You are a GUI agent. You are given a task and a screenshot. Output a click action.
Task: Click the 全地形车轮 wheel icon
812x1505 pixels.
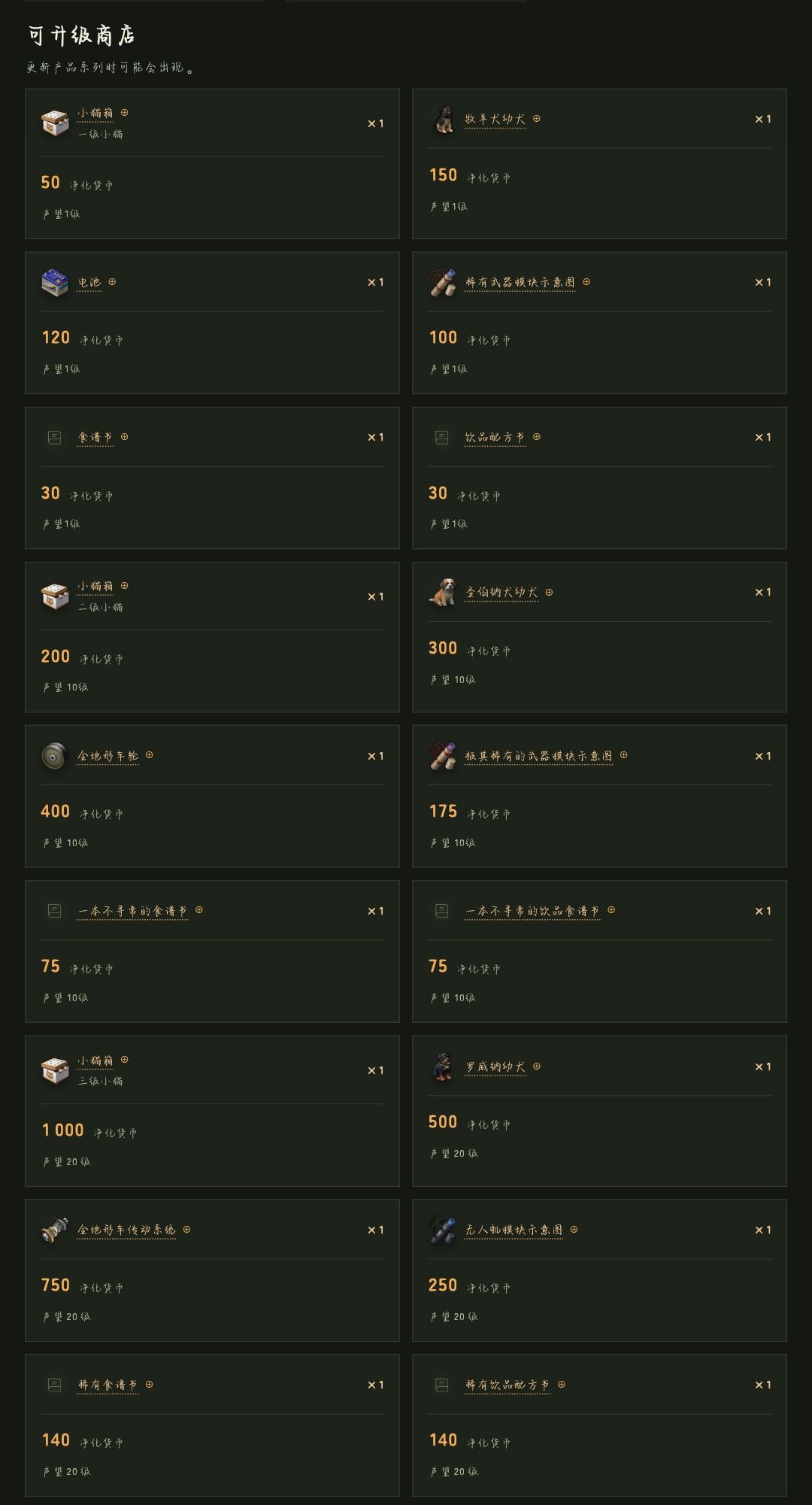click(55, 756)
